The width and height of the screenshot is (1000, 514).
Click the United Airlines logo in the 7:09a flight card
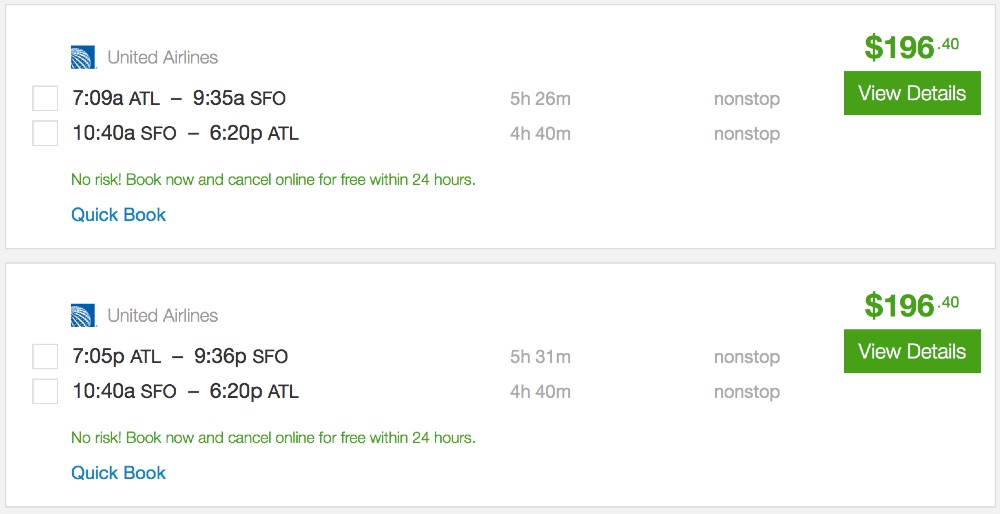(83, 57)
